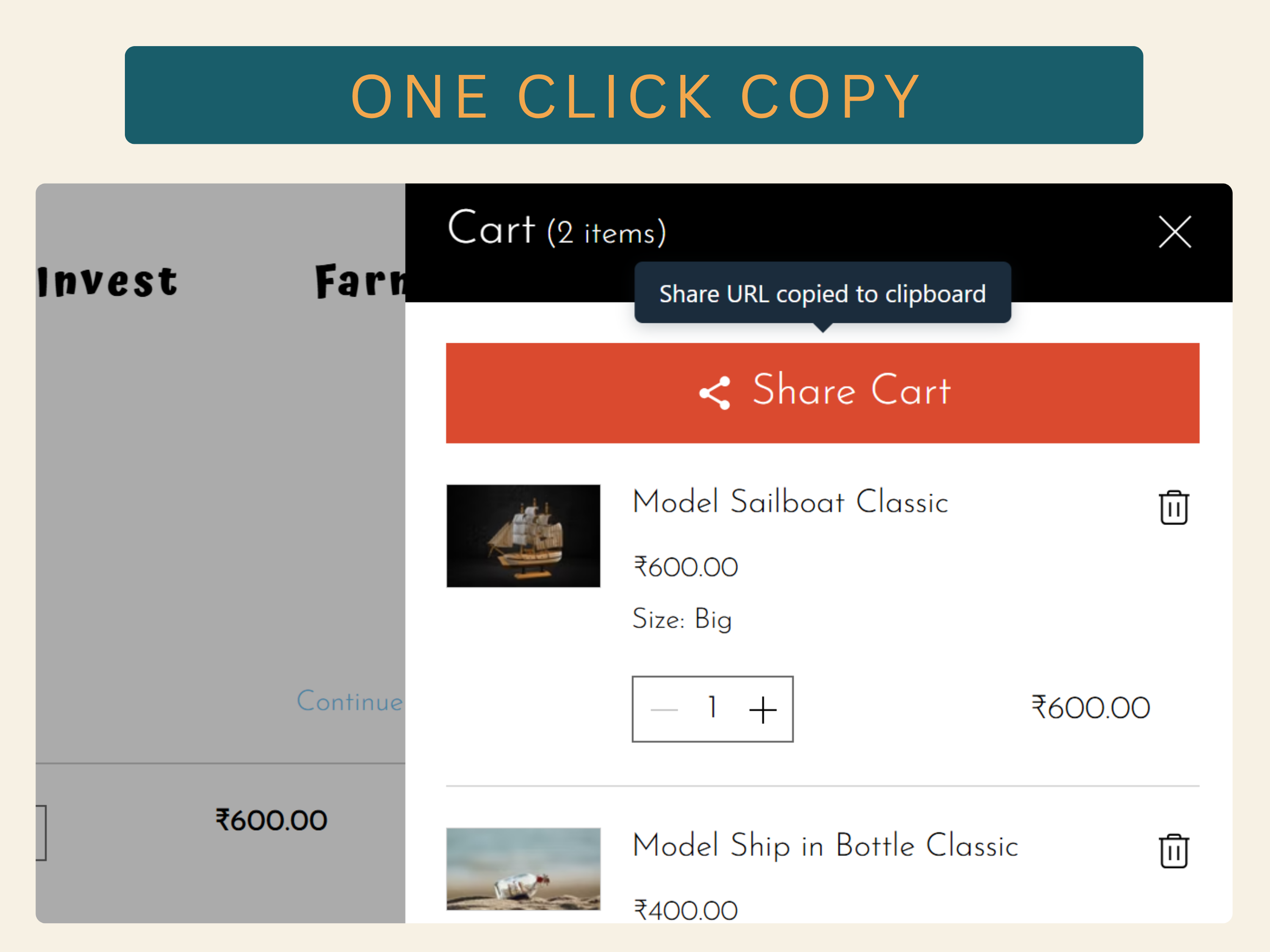The width and height of the screenshot is (1270, 952).
Task: Click the Model Ship in Bottle Classic title
Action: 825,846
